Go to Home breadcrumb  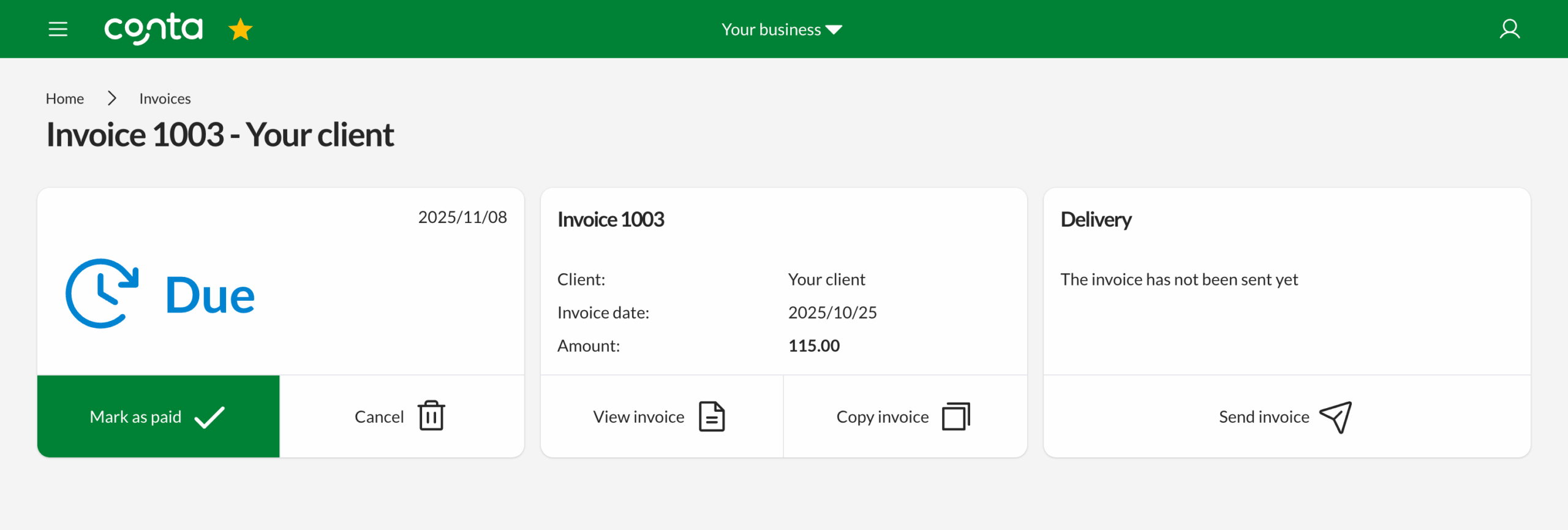pos(65,99)
